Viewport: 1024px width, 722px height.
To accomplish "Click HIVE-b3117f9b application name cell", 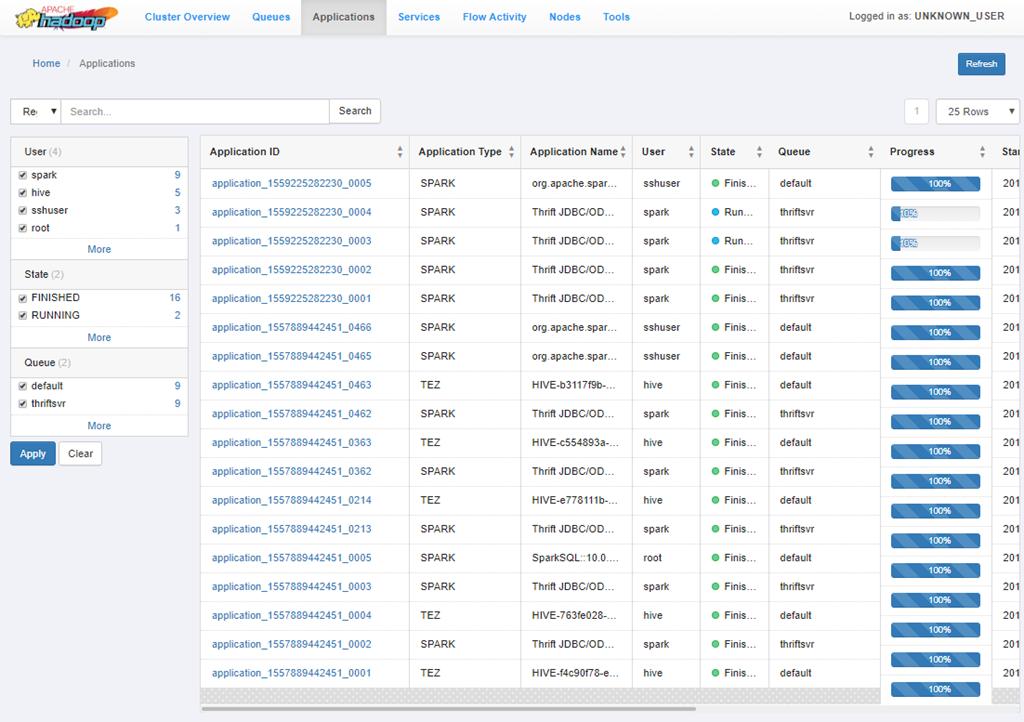I will 574,385.
